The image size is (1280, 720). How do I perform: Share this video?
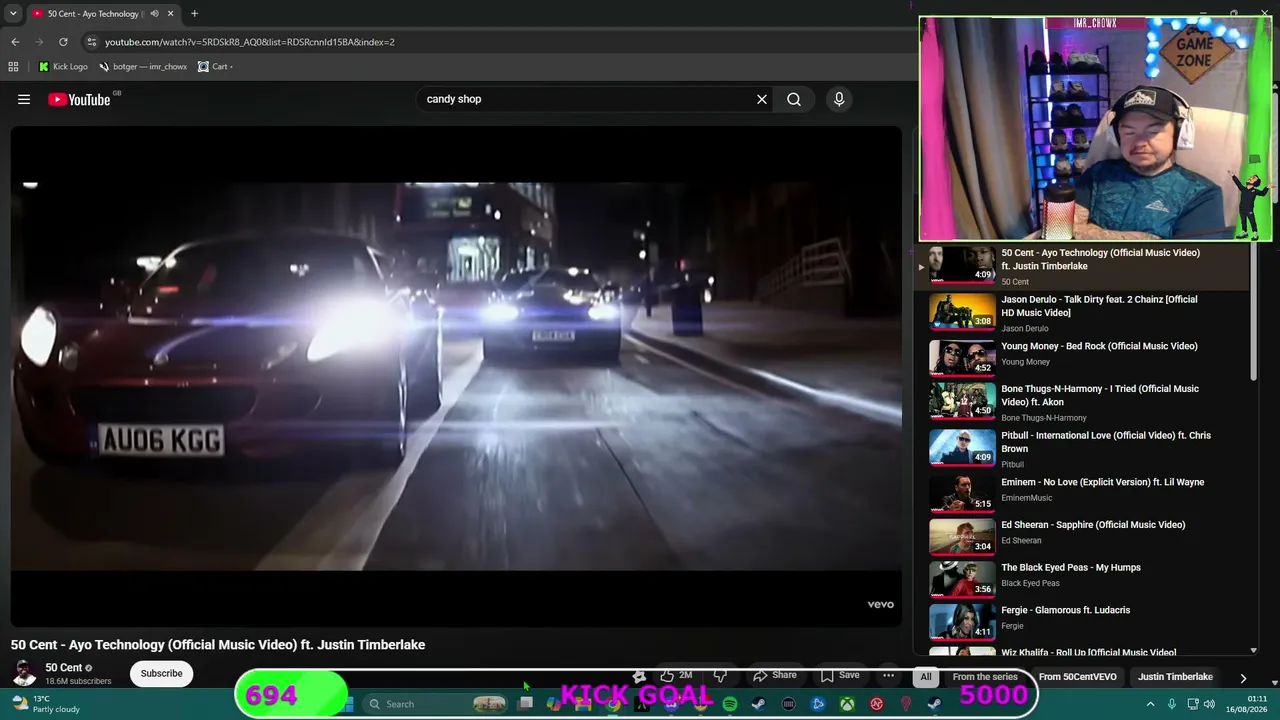(774, 675)
